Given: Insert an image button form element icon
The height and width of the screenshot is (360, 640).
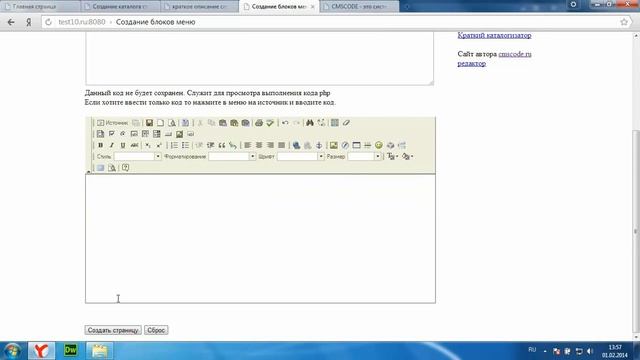Looking at the screenshot, I should click(x=179, y=134).
